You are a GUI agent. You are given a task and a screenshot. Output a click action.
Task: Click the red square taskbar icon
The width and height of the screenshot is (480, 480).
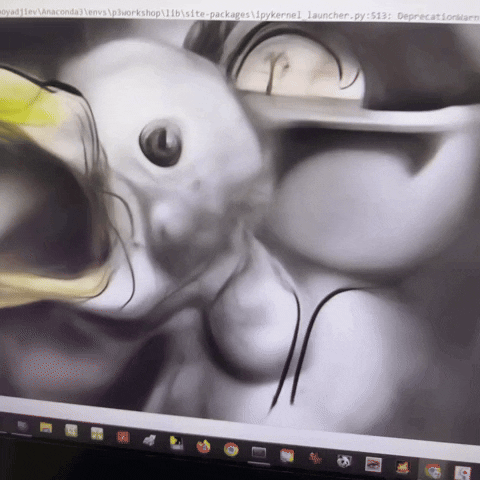(123, 437)
